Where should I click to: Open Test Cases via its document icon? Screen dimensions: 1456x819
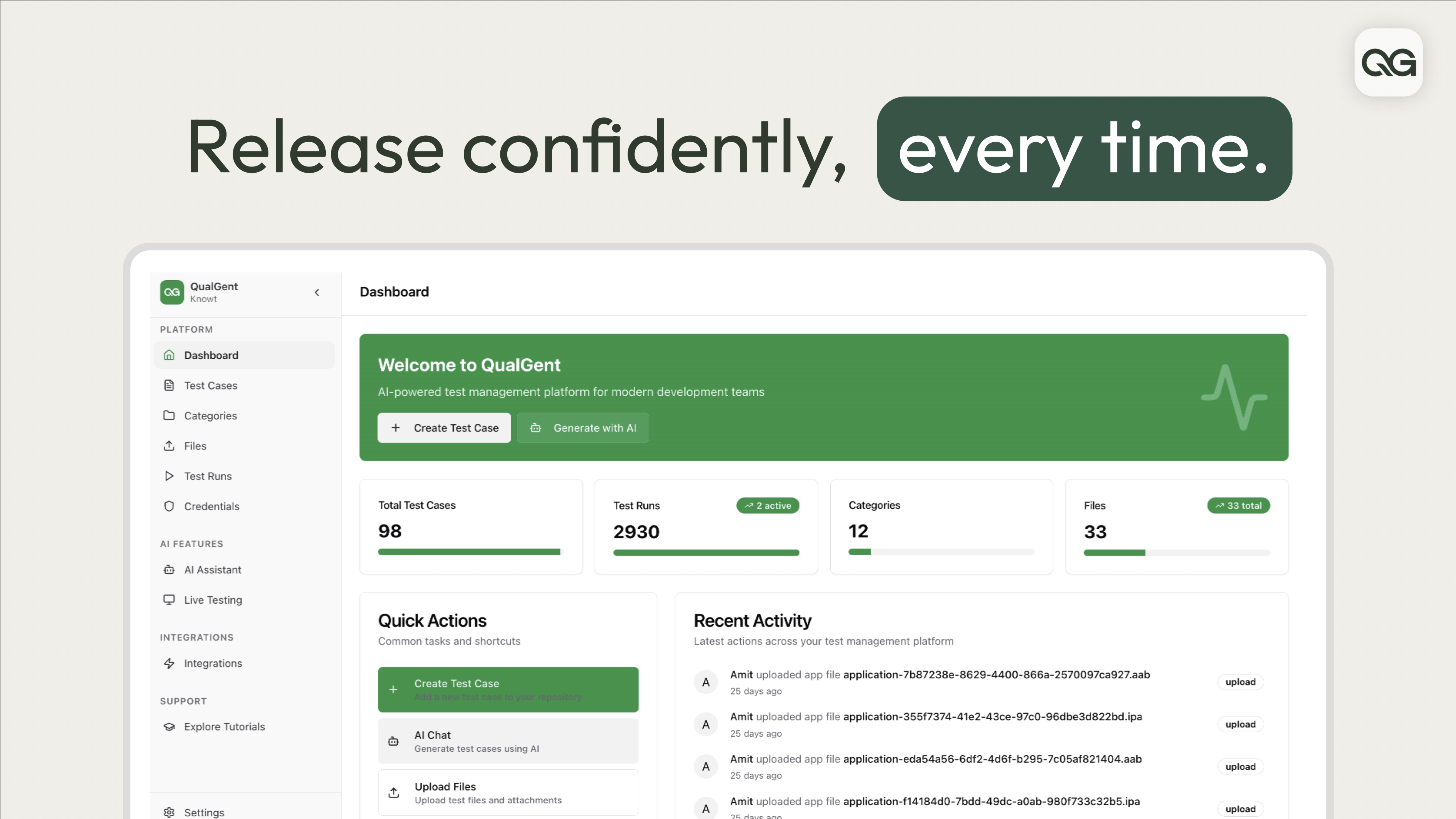coord(168,386)
